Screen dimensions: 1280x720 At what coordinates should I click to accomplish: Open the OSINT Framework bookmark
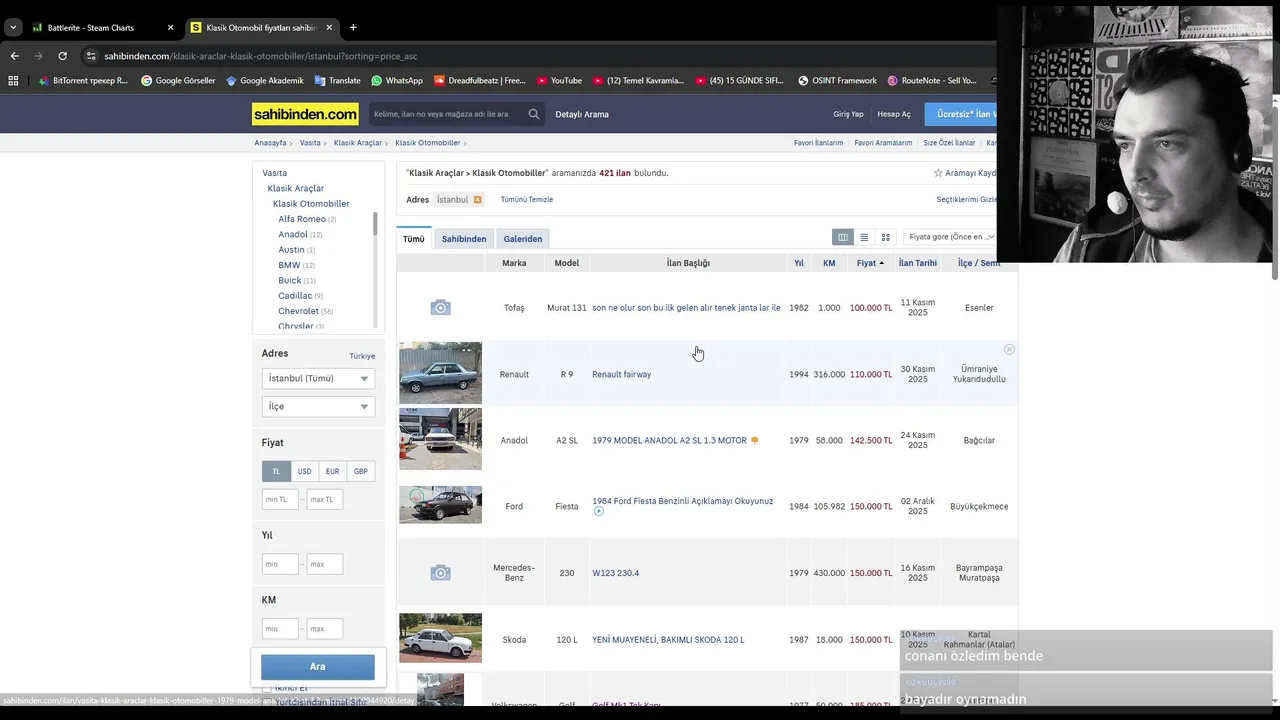click(837, 80)
